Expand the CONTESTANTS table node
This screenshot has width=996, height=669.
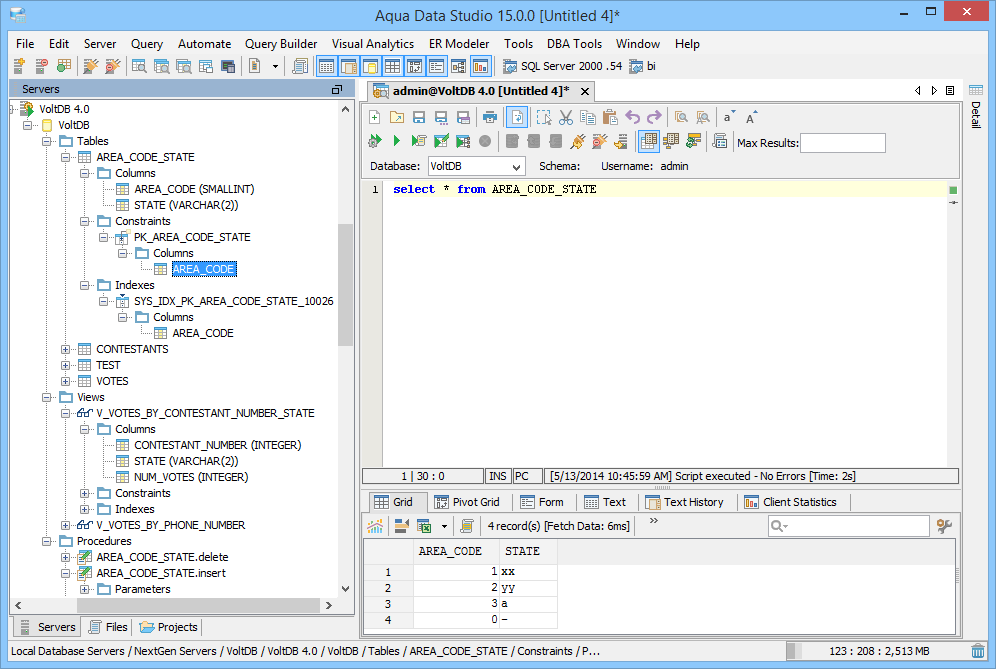(x=65, y=349)
